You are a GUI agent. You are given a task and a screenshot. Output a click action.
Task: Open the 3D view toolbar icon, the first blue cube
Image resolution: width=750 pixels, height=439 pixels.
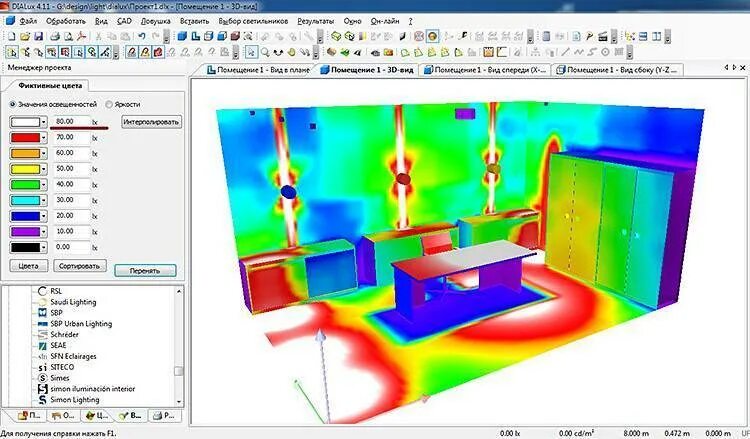pyautogui.click(x=182, y=36)
